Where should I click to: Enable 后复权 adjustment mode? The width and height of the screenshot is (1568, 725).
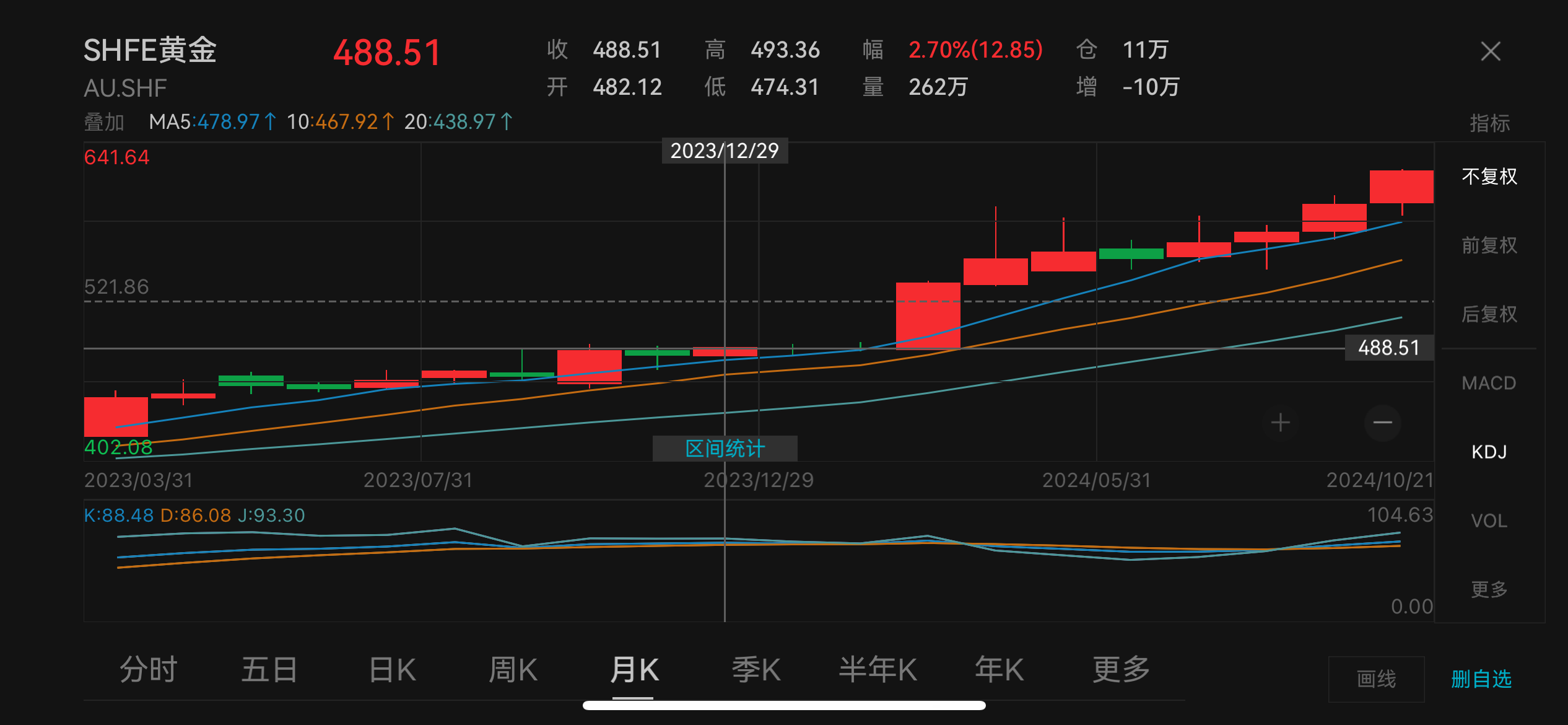[1489, 314]
